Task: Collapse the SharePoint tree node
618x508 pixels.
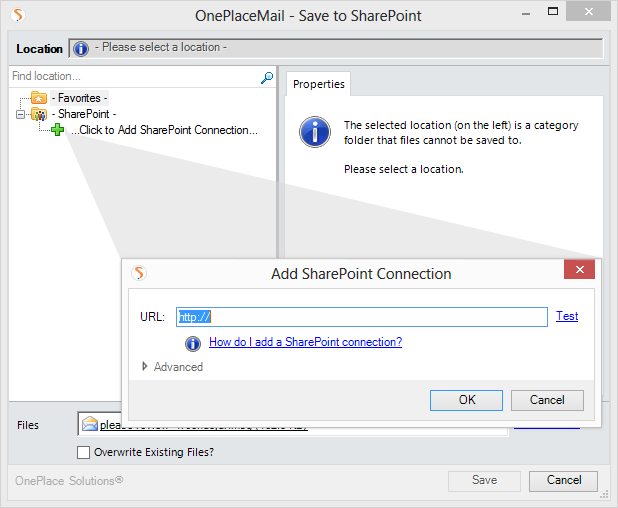Action: [20, 114]
